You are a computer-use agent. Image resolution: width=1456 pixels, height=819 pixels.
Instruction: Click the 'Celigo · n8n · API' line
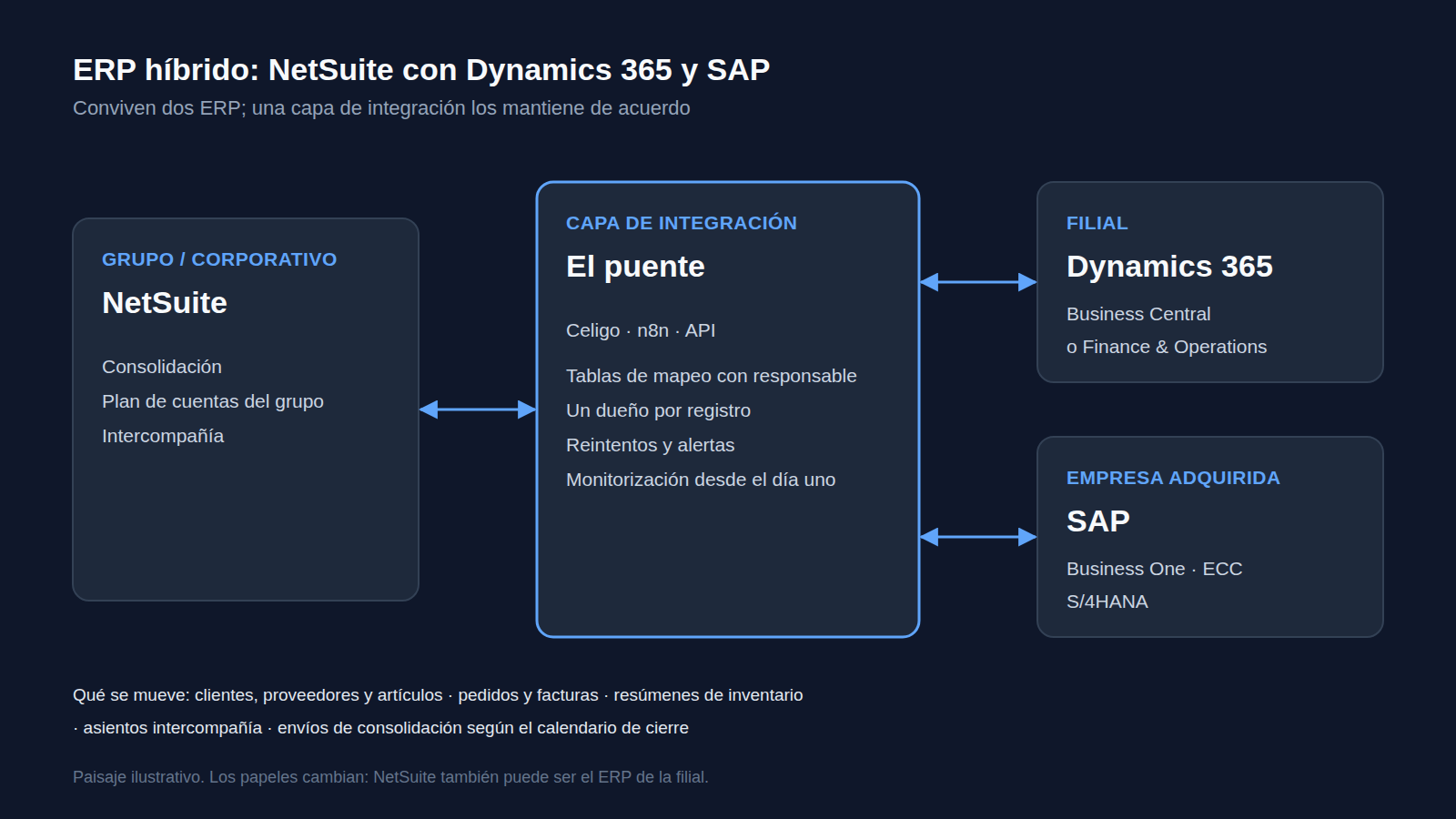[641, 330]
